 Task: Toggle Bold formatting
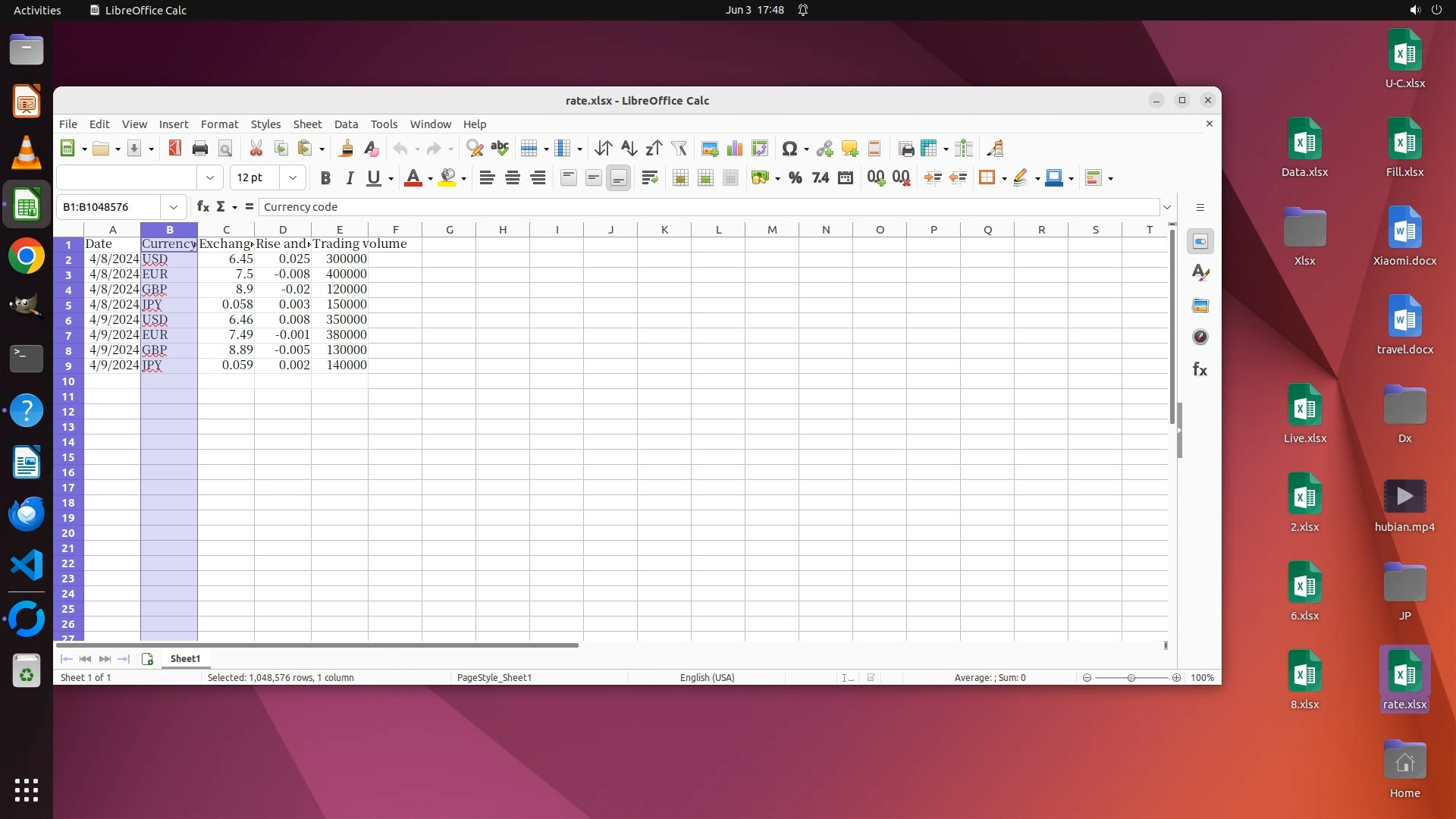pyautogui.click(x=325, y=178)
